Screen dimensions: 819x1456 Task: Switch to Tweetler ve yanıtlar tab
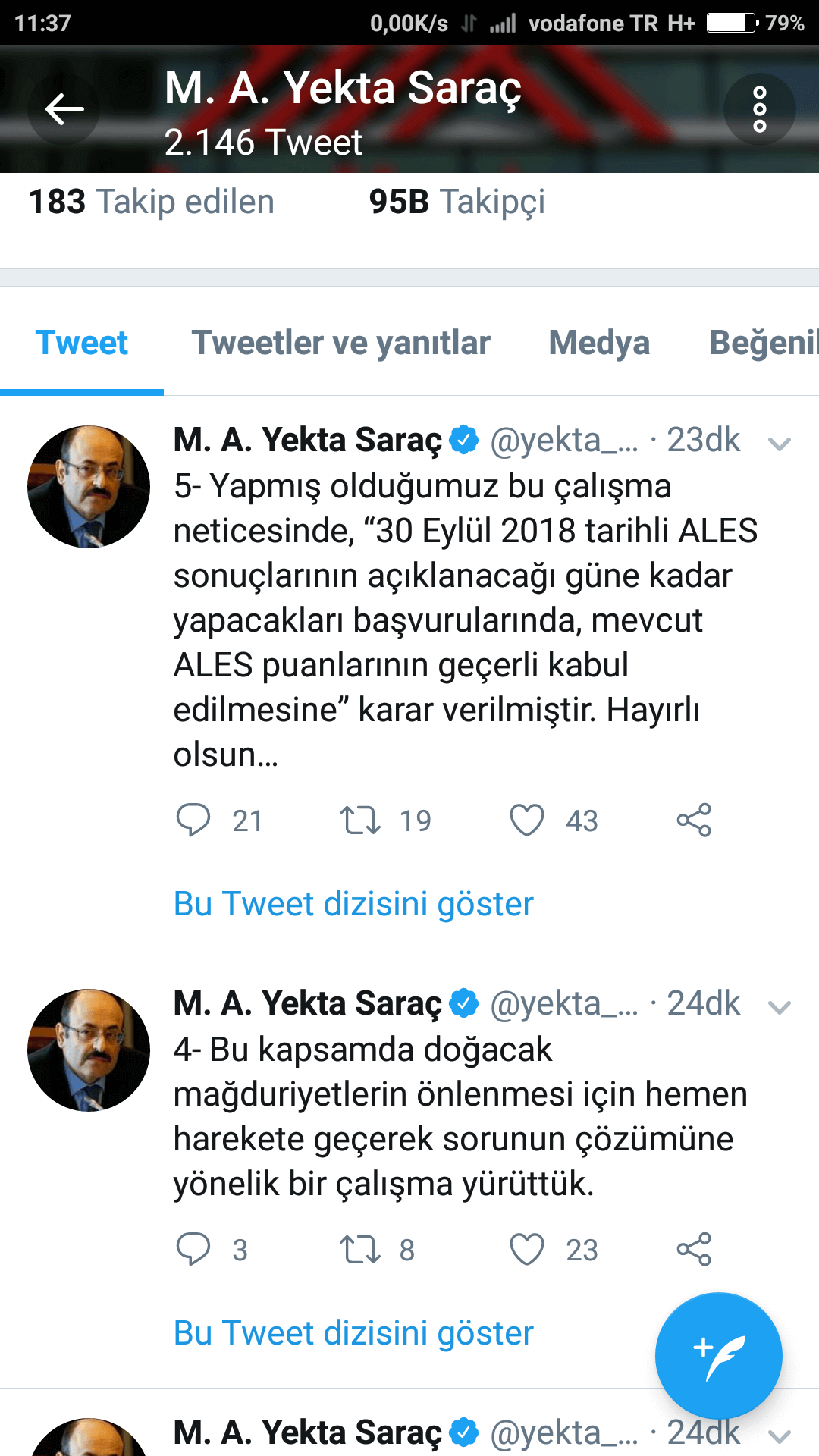(x=341, y=343)
